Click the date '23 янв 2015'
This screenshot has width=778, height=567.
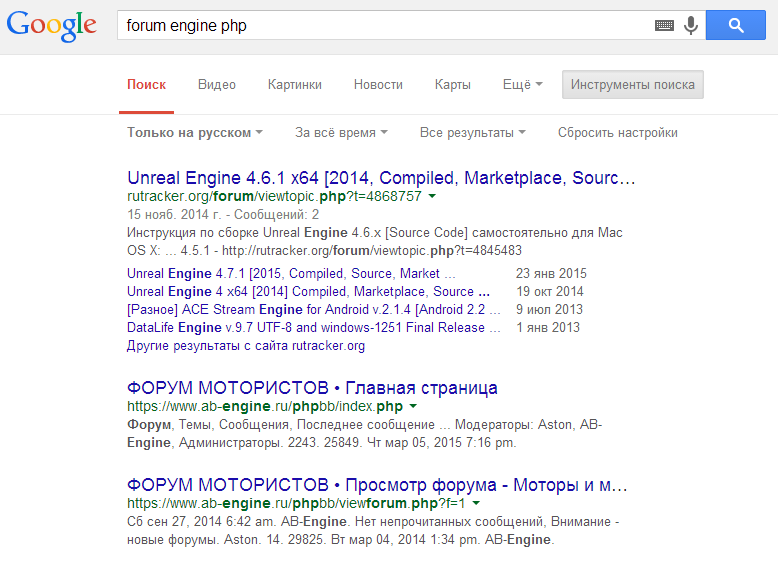[x=551, y=274]
